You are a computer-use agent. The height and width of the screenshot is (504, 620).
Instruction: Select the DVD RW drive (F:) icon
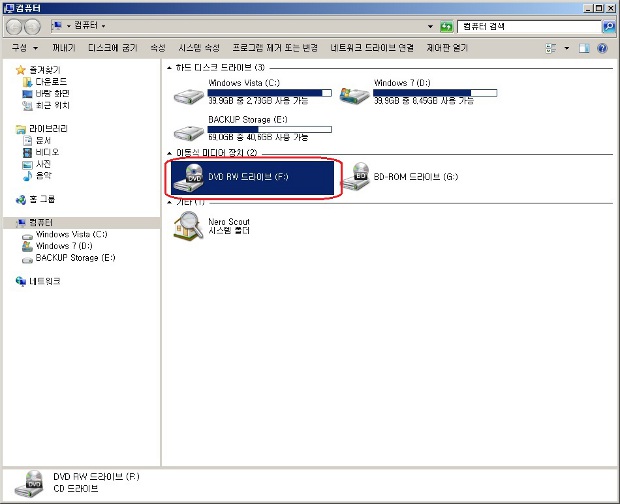click(188, 177)
